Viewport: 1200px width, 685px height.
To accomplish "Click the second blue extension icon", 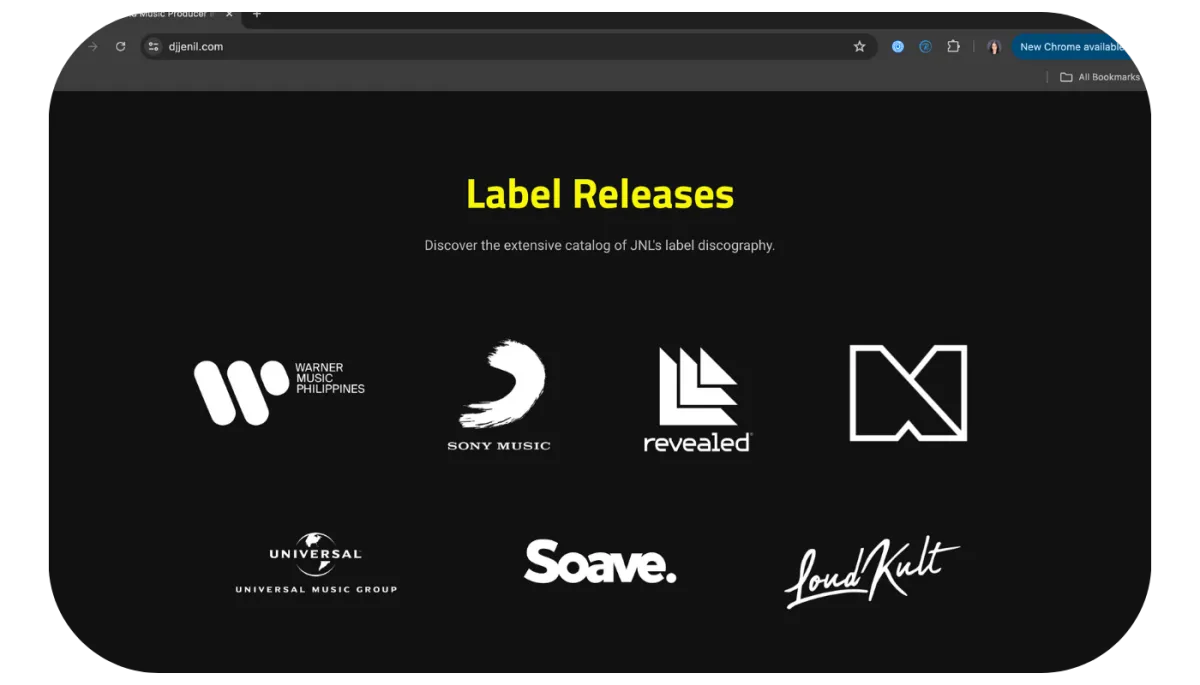I will click(925, 46).
